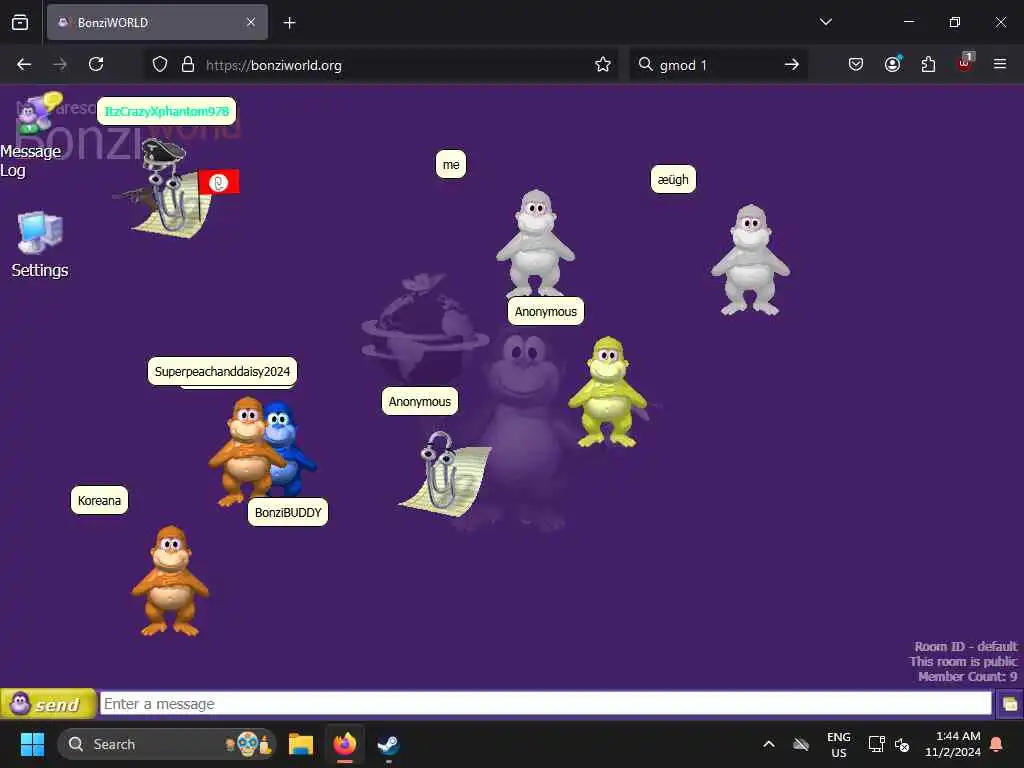Viewport: 1024px width, 768px height.
Task: Expand the list all tabs chevron
Action: [825, 22]
